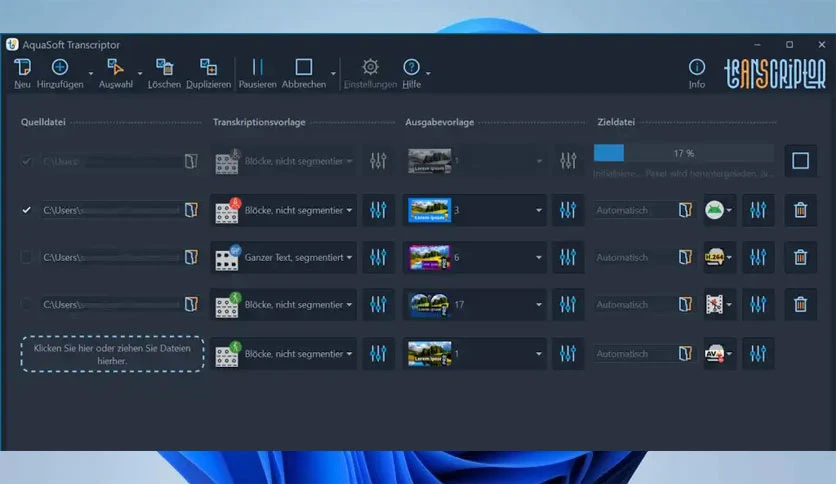The width and height of the screenshot is (836, 484).
Task: Click the Neu toolbar icon
Action: pyautogui.click(x=22, y=67)
